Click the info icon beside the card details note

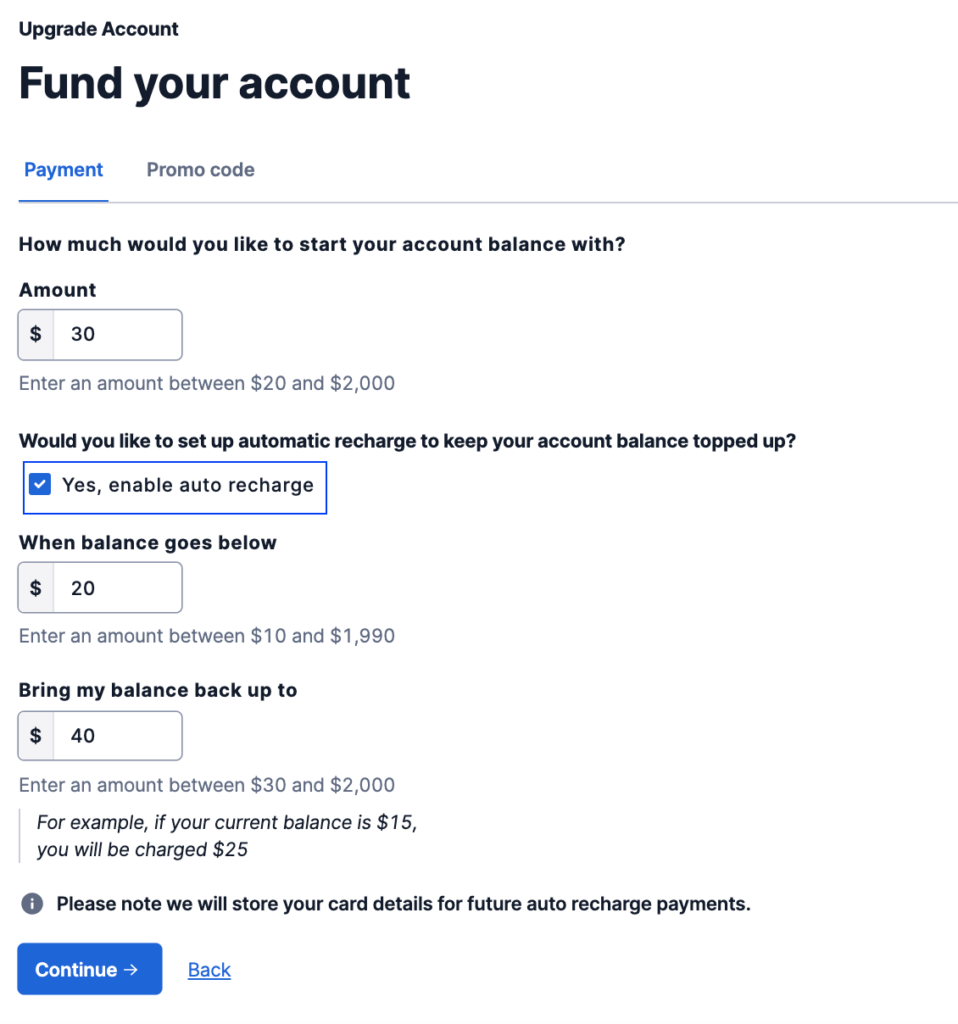click(x=32, y=904)
